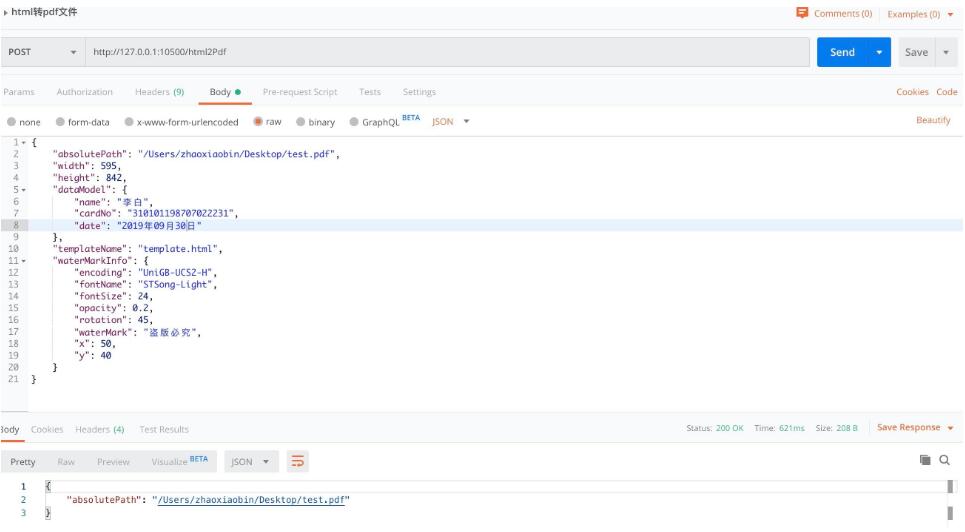Switch response view to Visualize
This screenshot has width=965, height=532.
click(x=179, y=461)
